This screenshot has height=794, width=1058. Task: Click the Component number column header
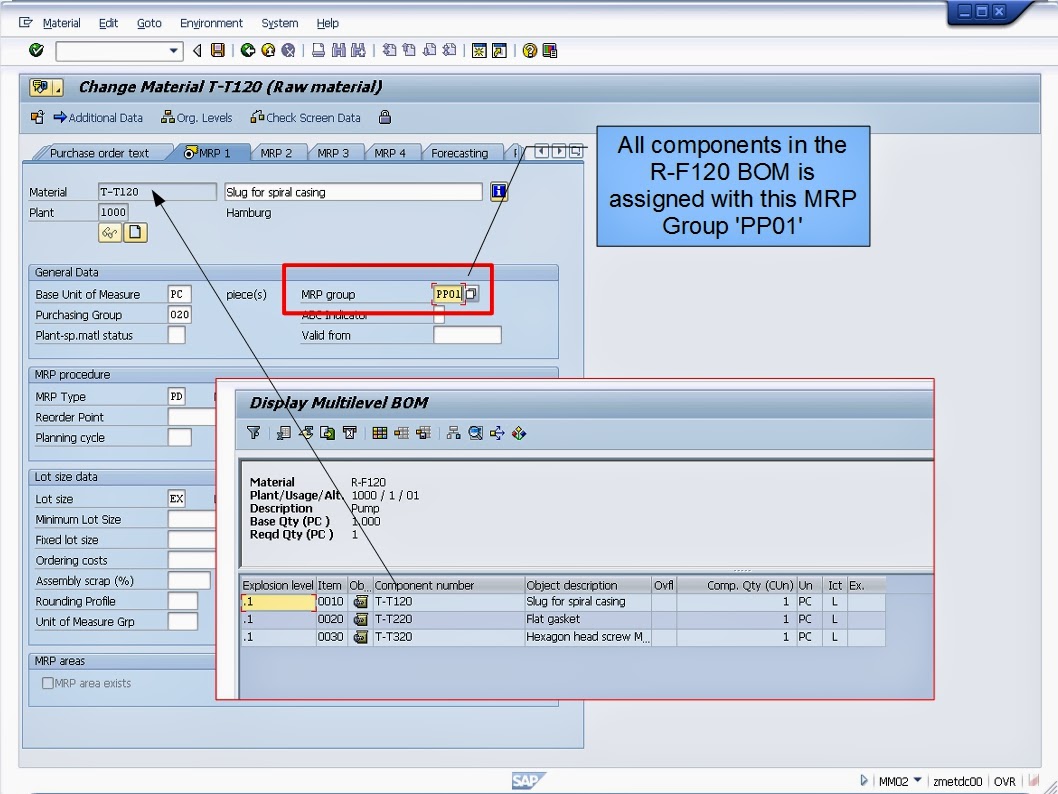click(x=449, y=585)
